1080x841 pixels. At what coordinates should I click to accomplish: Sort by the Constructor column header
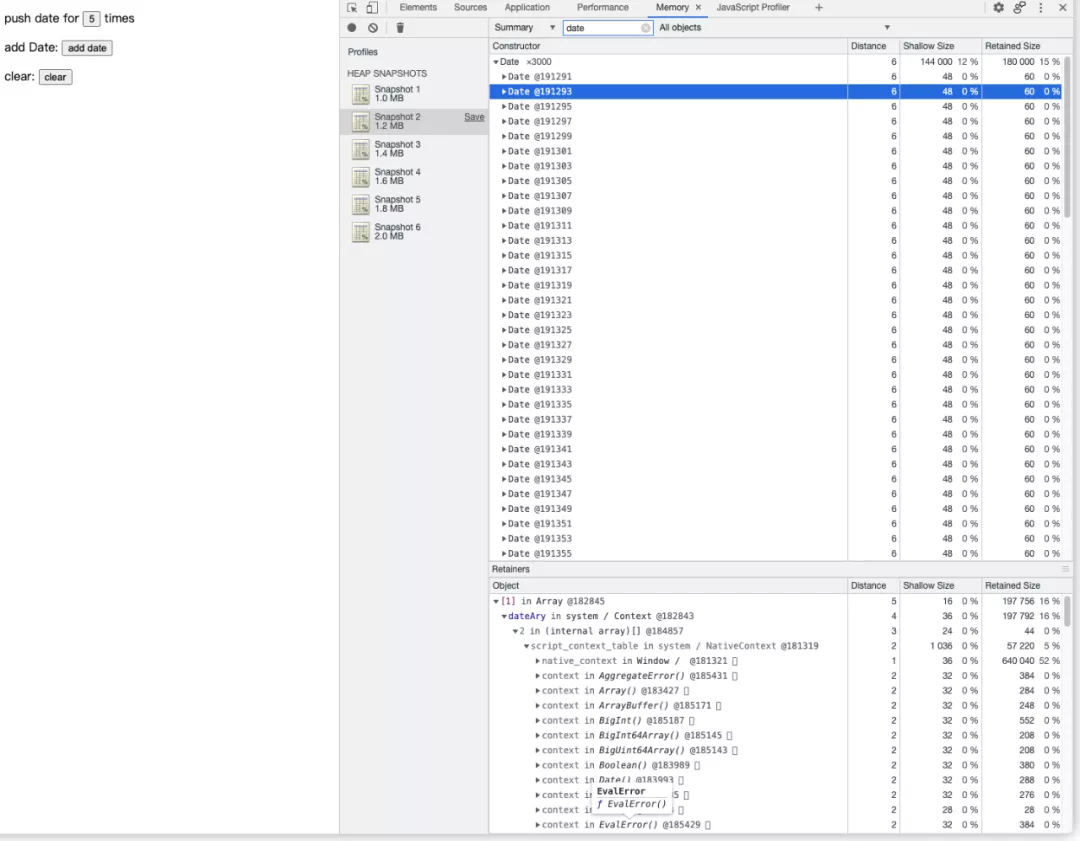click(668, 46)
